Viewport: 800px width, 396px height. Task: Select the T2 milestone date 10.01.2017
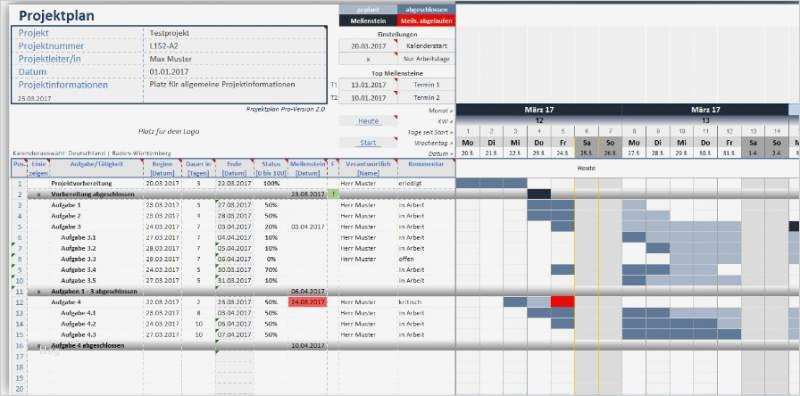click(368, 97)
